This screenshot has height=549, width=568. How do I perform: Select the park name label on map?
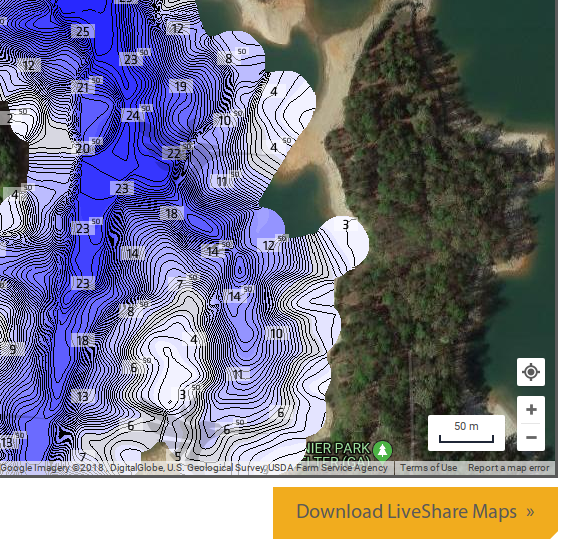click(336, 452)
